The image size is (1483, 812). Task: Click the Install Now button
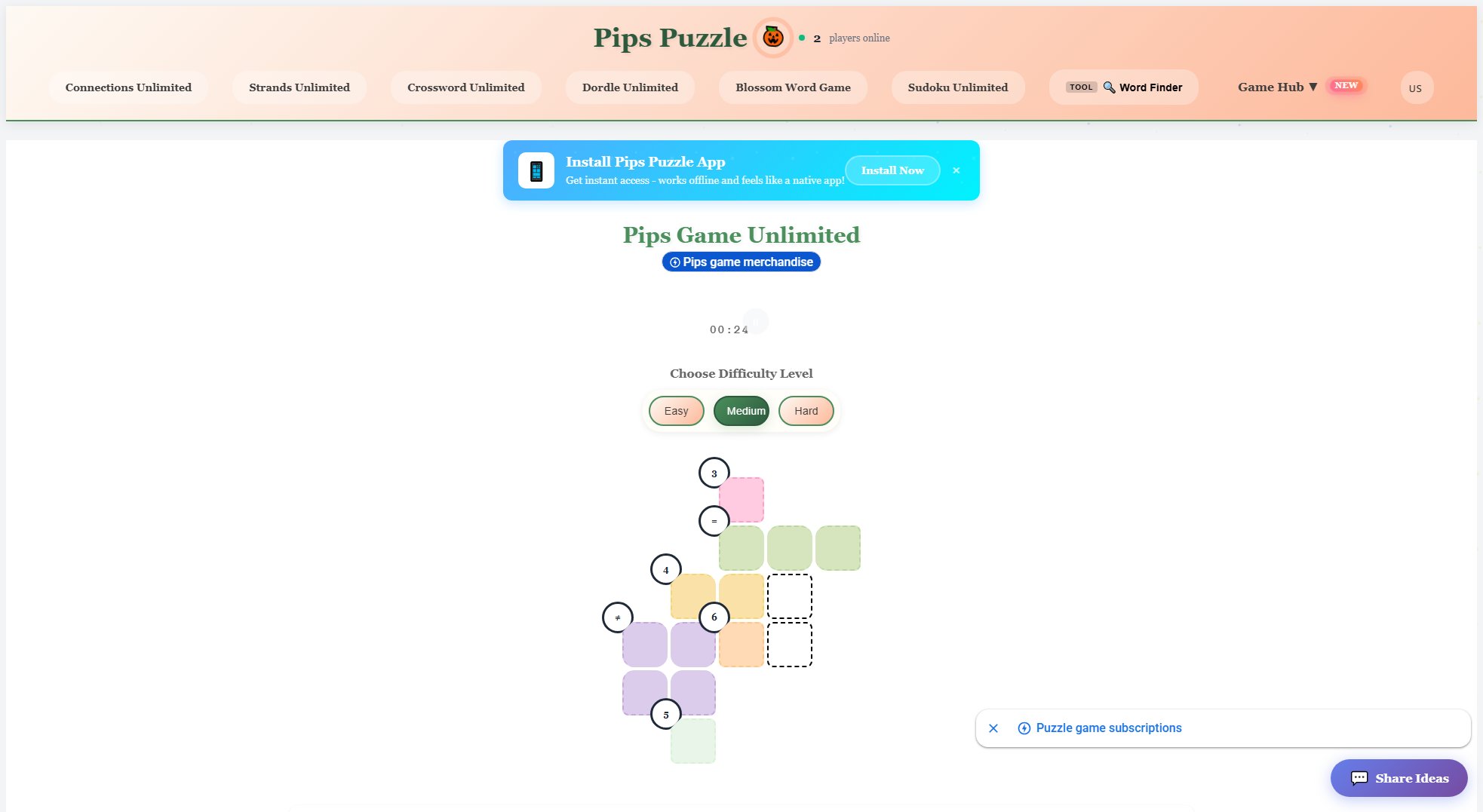pyautogui.click(x=892, y=170)
